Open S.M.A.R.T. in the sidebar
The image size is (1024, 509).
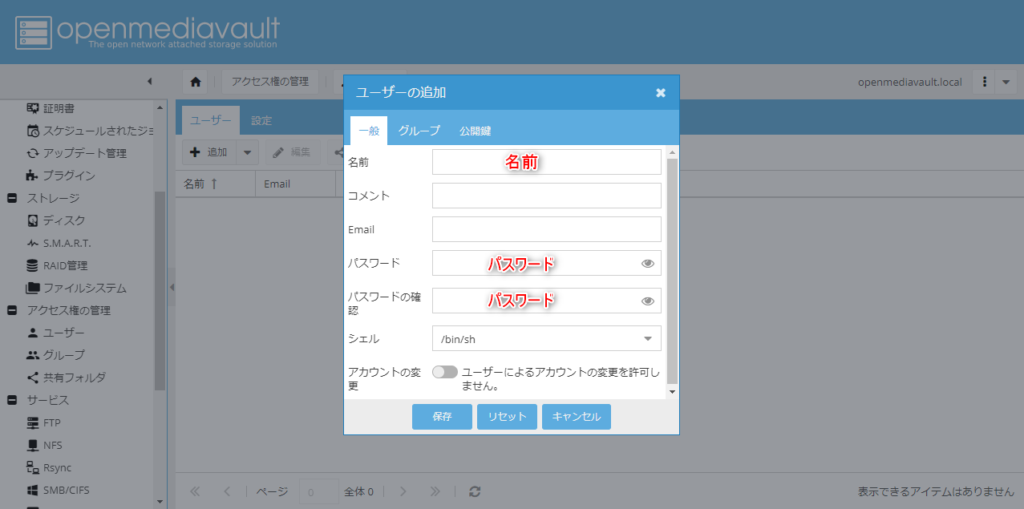(66, 243)
